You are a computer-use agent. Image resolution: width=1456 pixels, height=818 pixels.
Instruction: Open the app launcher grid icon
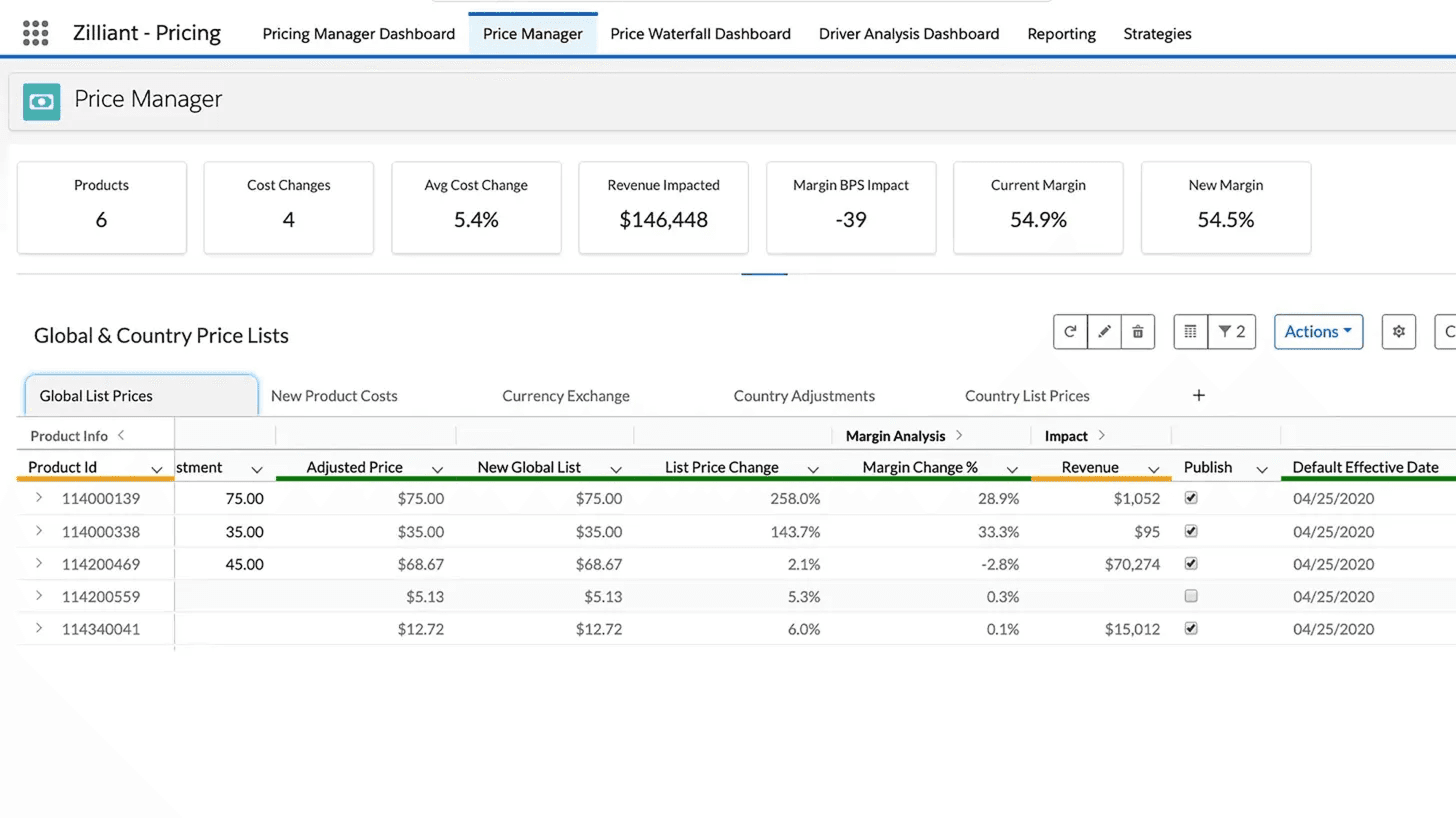[x=35, y=33]
